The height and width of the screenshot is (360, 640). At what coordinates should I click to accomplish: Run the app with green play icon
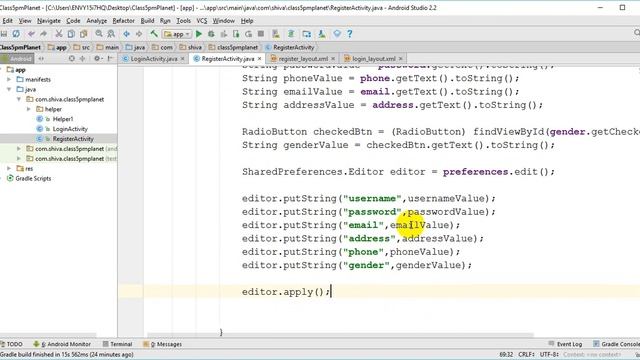(199, 34)
